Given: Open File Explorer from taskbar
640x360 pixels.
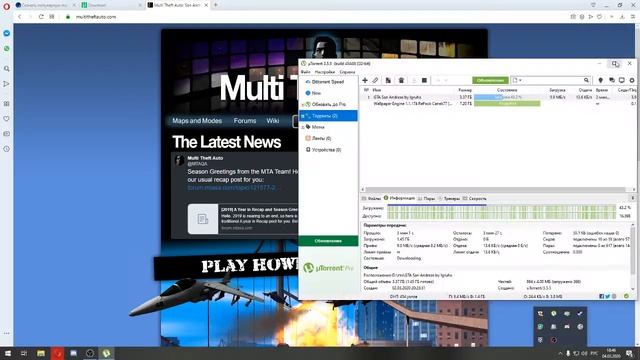Looking at the screenshot, I should (x=41, y=353).
